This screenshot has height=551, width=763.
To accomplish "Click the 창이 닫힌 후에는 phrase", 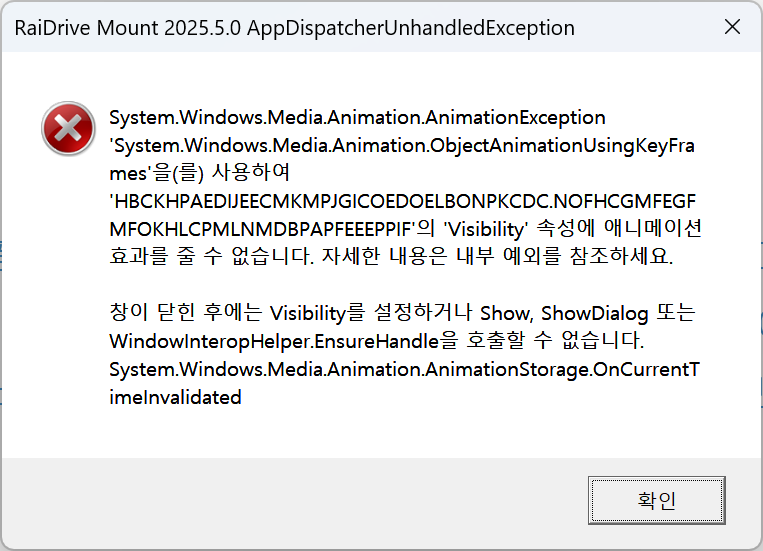I will pyautogui.click(x=186, y=312).
